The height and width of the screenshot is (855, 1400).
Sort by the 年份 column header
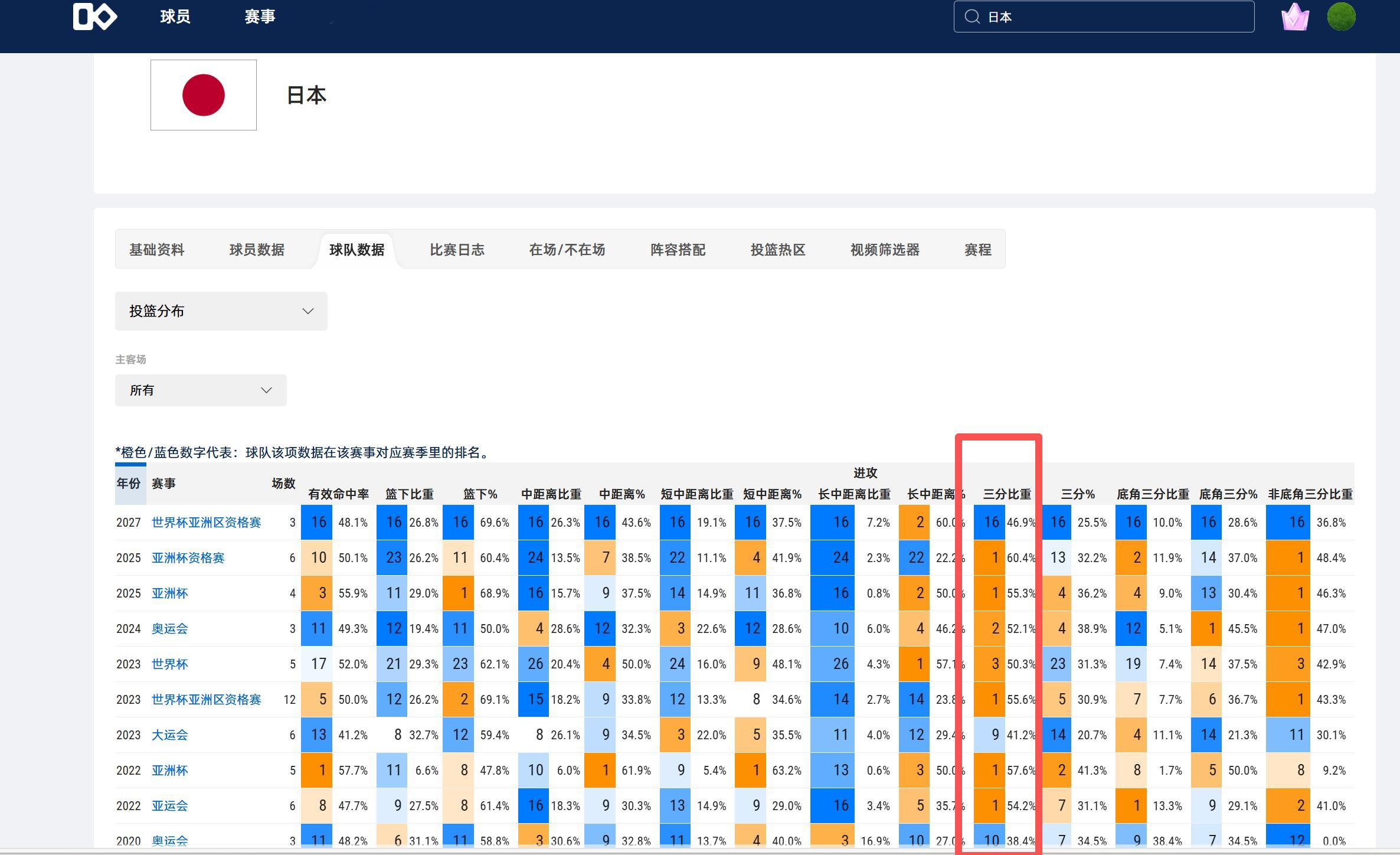pyautogui.click(x=128, y=484)
